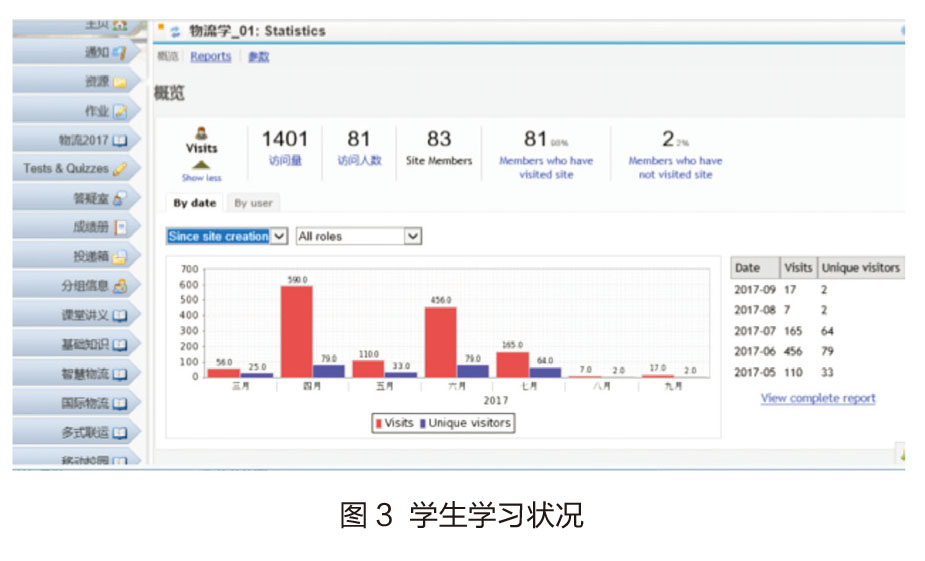This screenshot has height=561, width=925.
Task: Open the 作业 assignments icon
Action: 120,111
